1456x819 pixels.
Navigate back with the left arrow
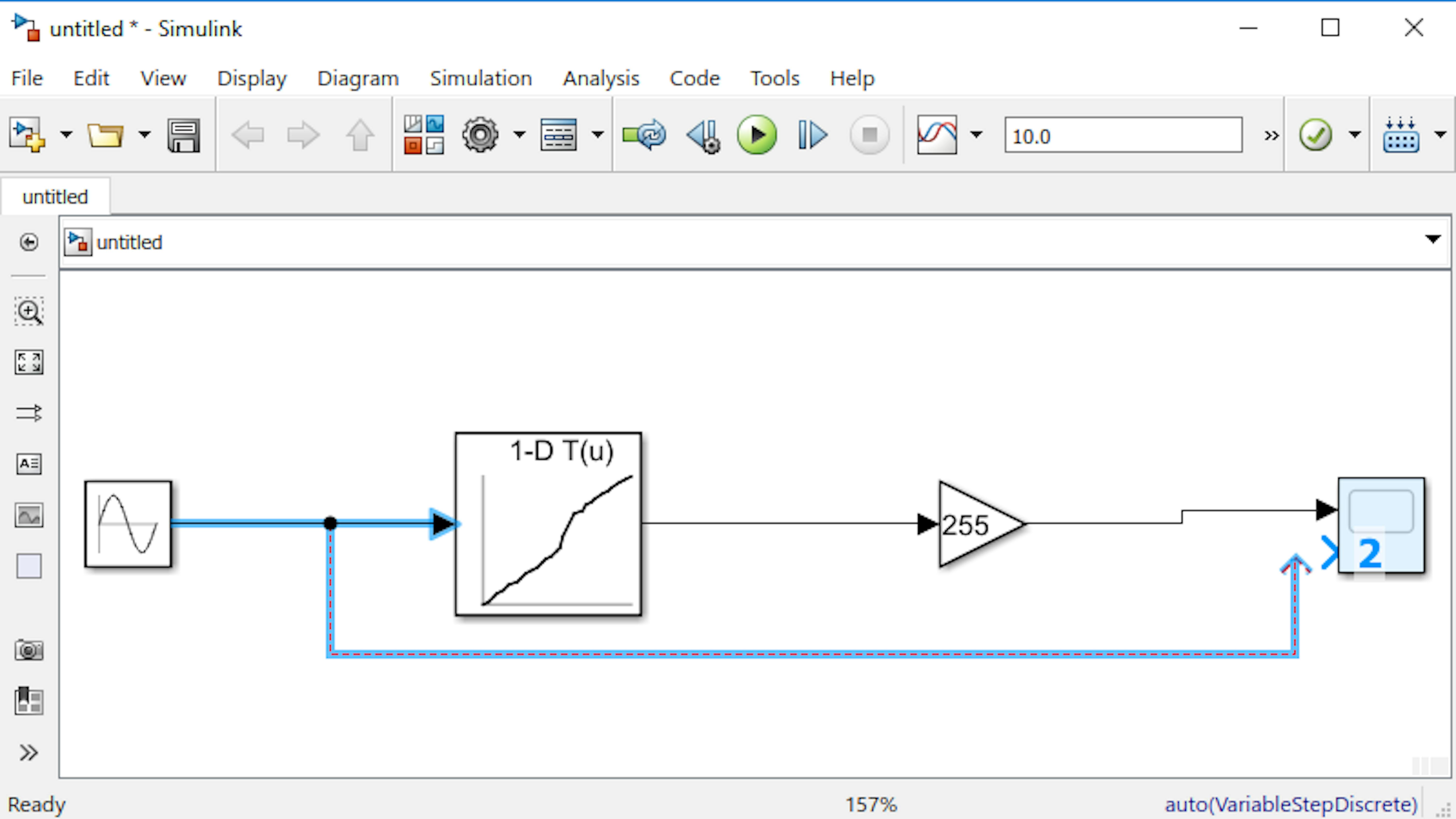(248, 135)
